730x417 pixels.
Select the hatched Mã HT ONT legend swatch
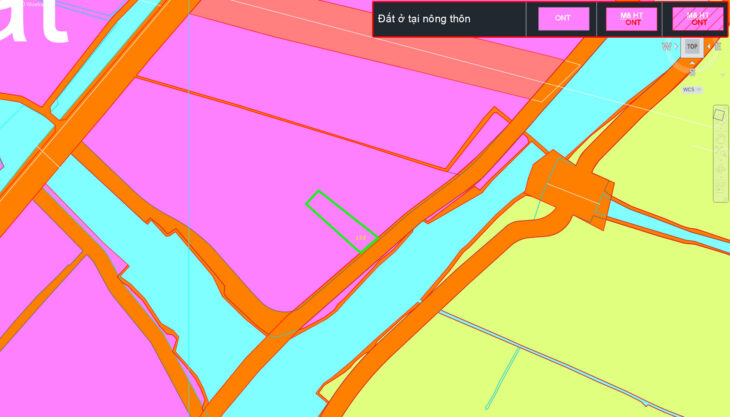pos(698,19)
